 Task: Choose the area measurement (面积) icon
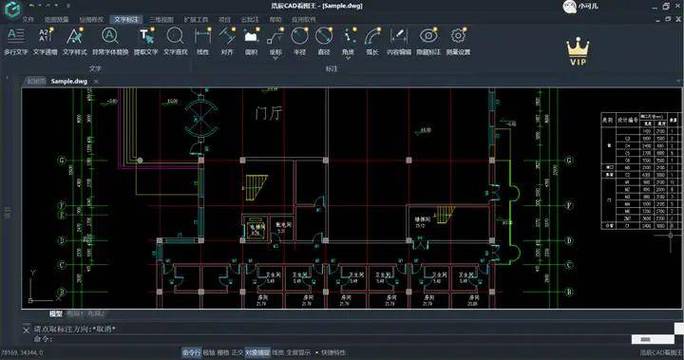coord(251,41)
